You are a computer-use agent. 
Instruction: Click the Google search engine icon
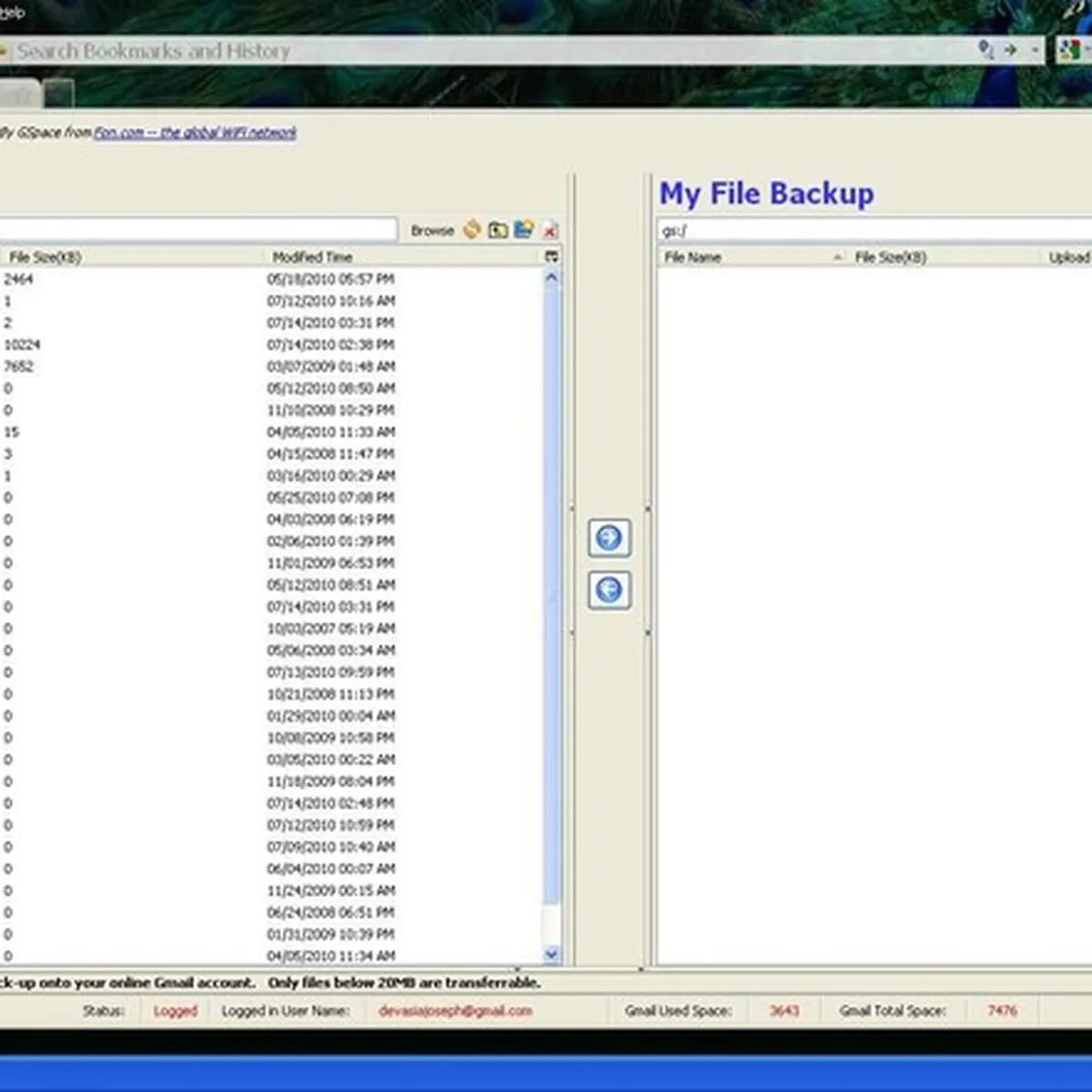click(1071, 50)
